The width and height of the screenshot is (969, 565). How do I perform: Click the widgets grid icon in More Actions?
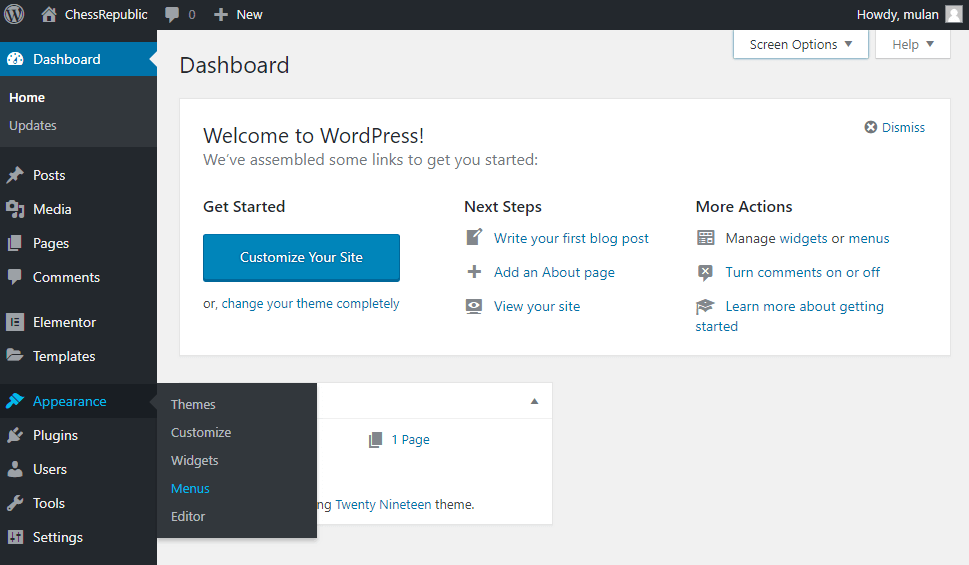point(705,238)
